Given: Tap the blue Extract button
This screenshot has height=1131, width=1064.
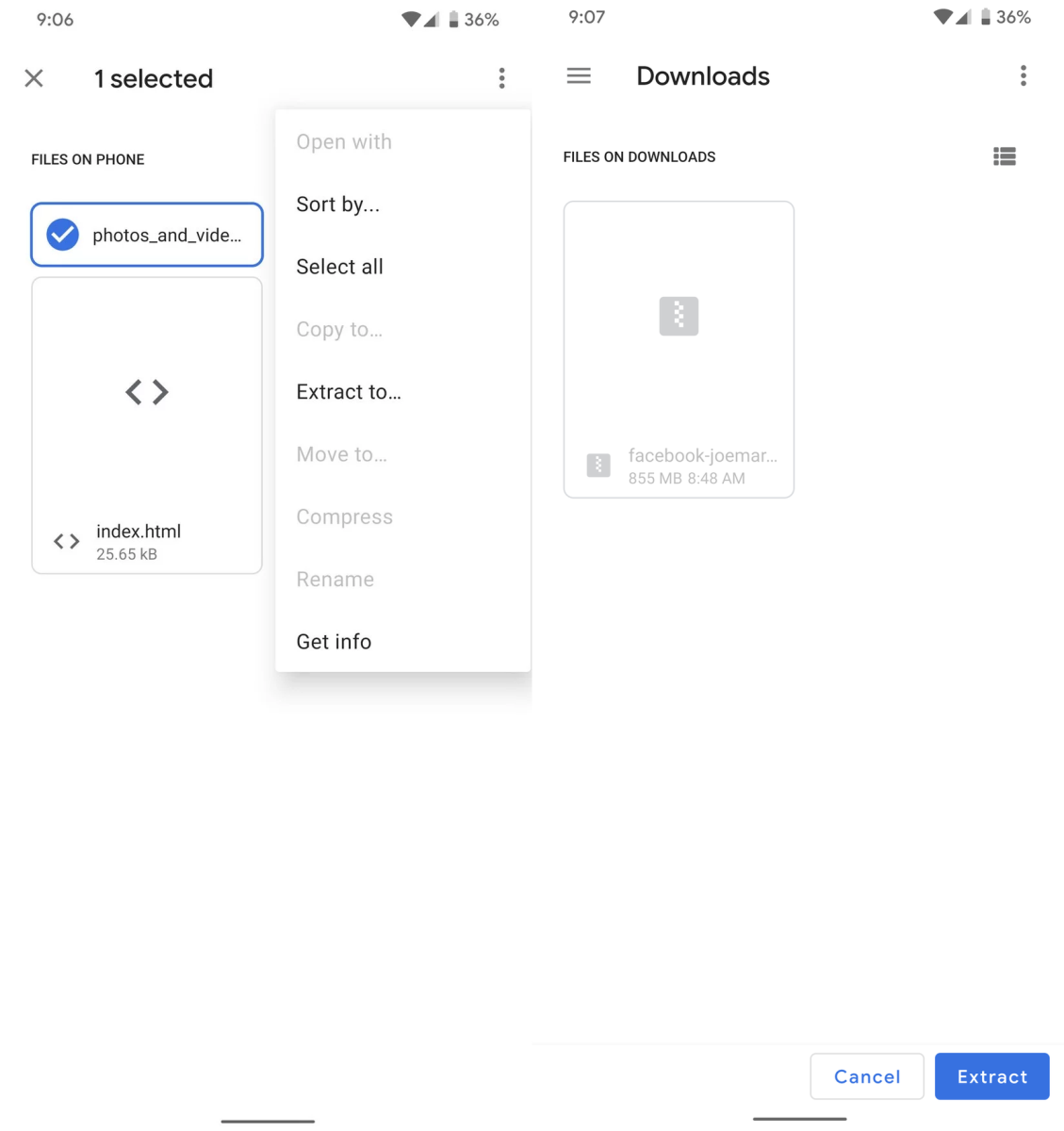Looking at the screenshot, I should 992,1076.
